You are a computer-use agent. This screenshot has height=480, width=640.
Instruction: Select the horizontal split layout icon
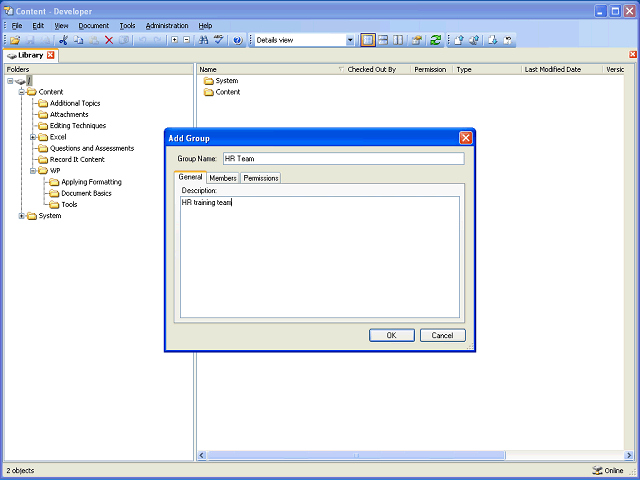point(383,40)
